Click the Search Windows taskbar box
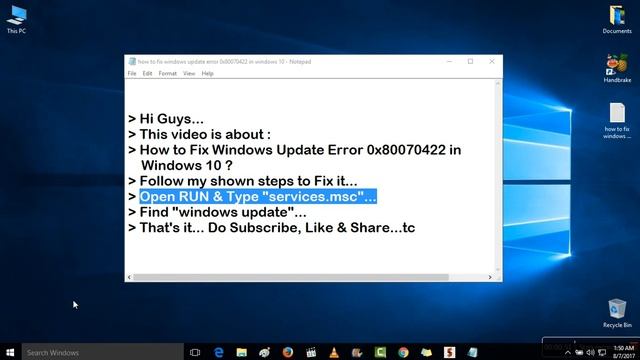The height and width of the screenshot is (360, 640). click(102, 352)
